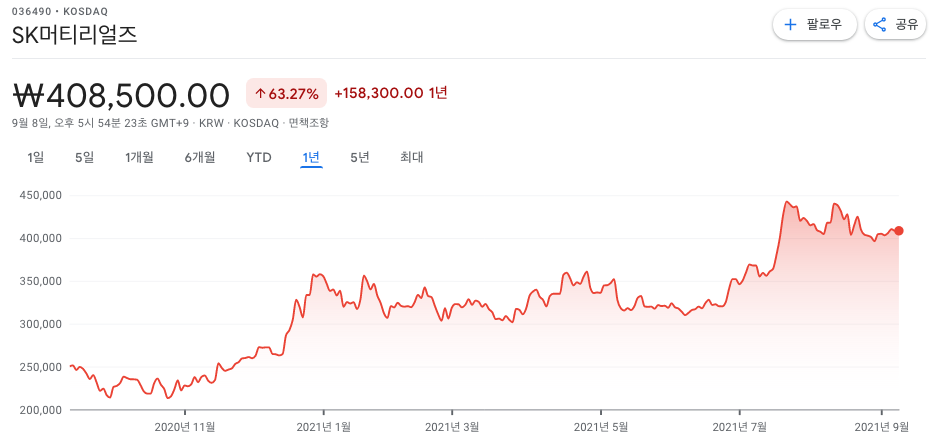Choose the YTD range tab

click(x=259, y=158)
